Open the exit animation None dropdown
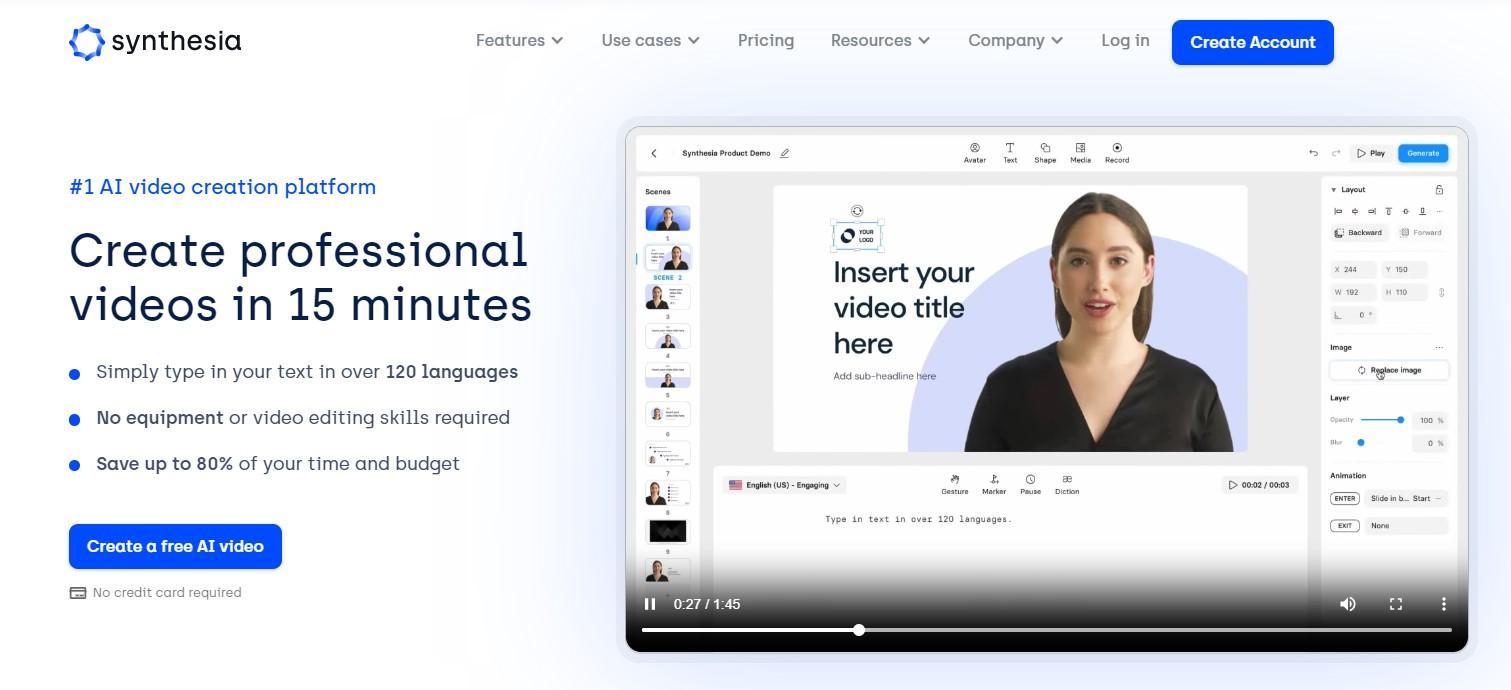This screenshot has width=1511, height=690. pos(1406,525)
